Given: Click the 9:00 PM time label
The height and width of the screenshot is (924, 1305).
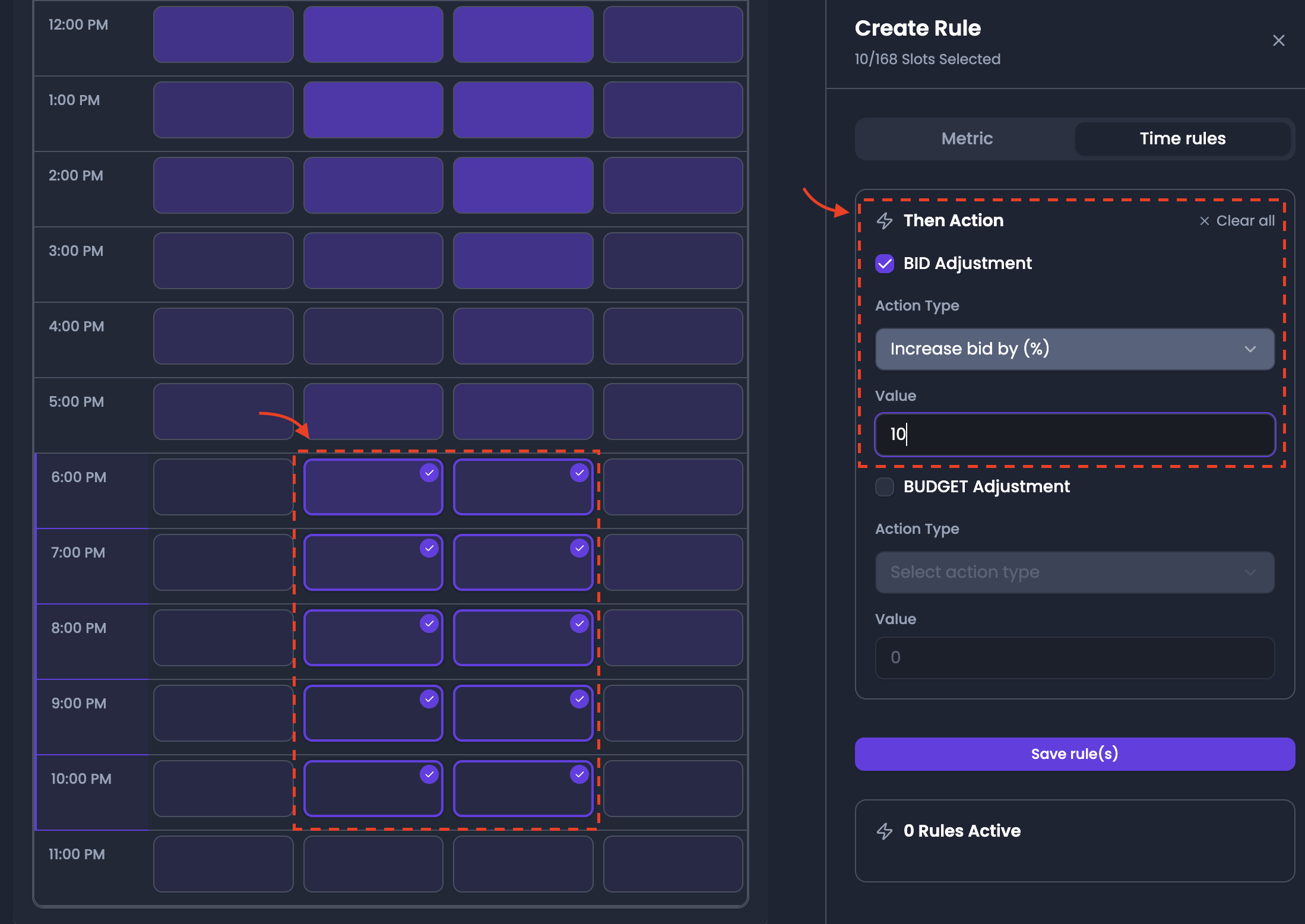Looking at the screenshot, I should 79,704.
